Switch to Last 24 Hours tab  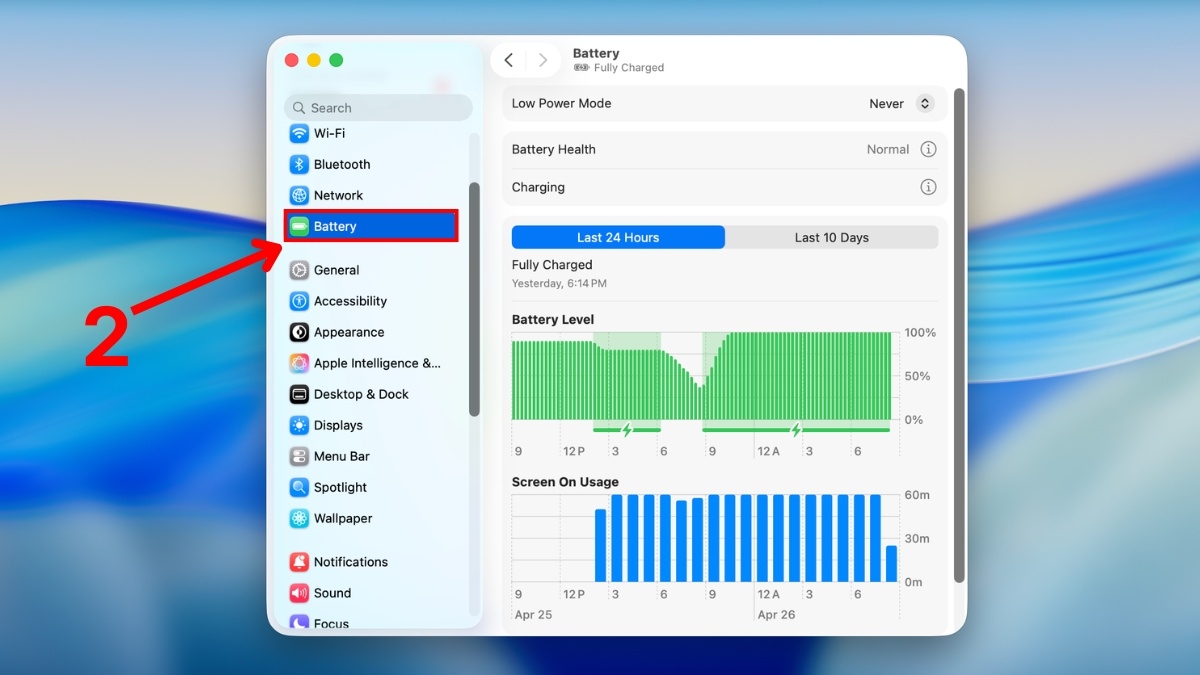[x=618, y=237]
